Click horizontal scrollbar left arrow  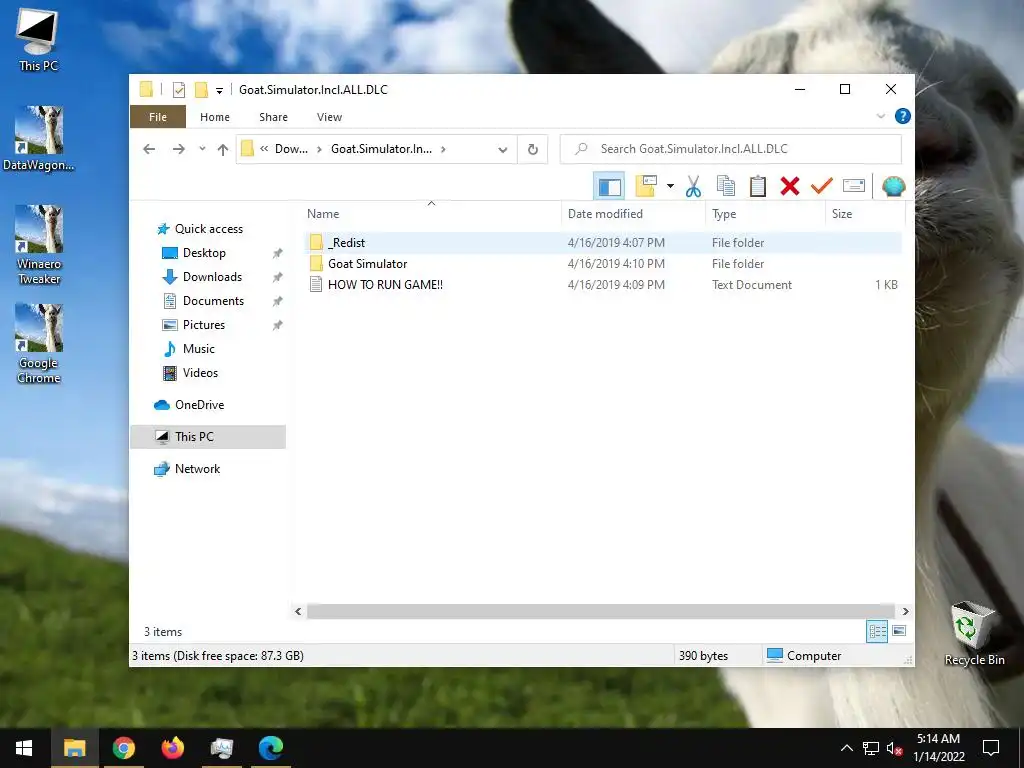pos(298,611)
